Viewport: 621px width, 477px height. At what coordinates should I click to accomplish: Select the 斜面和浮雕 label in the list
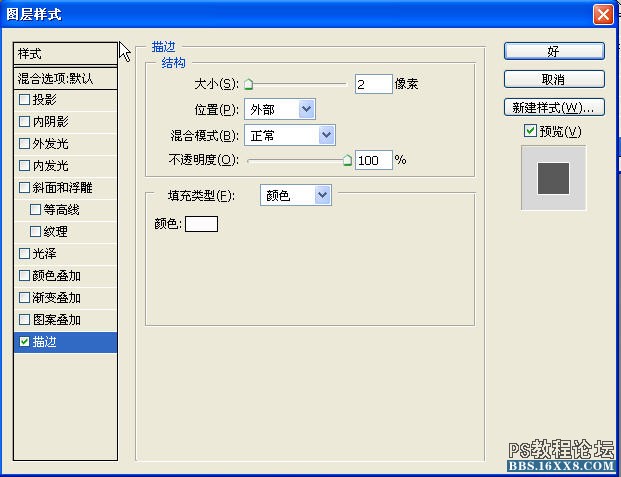(62, 187)
